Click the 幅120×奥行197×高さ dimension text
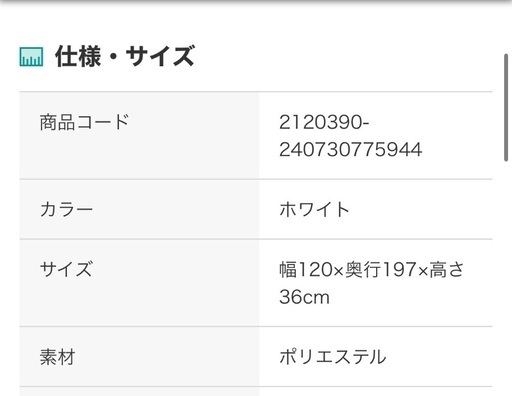 pyautogui.click(x=372, y=269)
